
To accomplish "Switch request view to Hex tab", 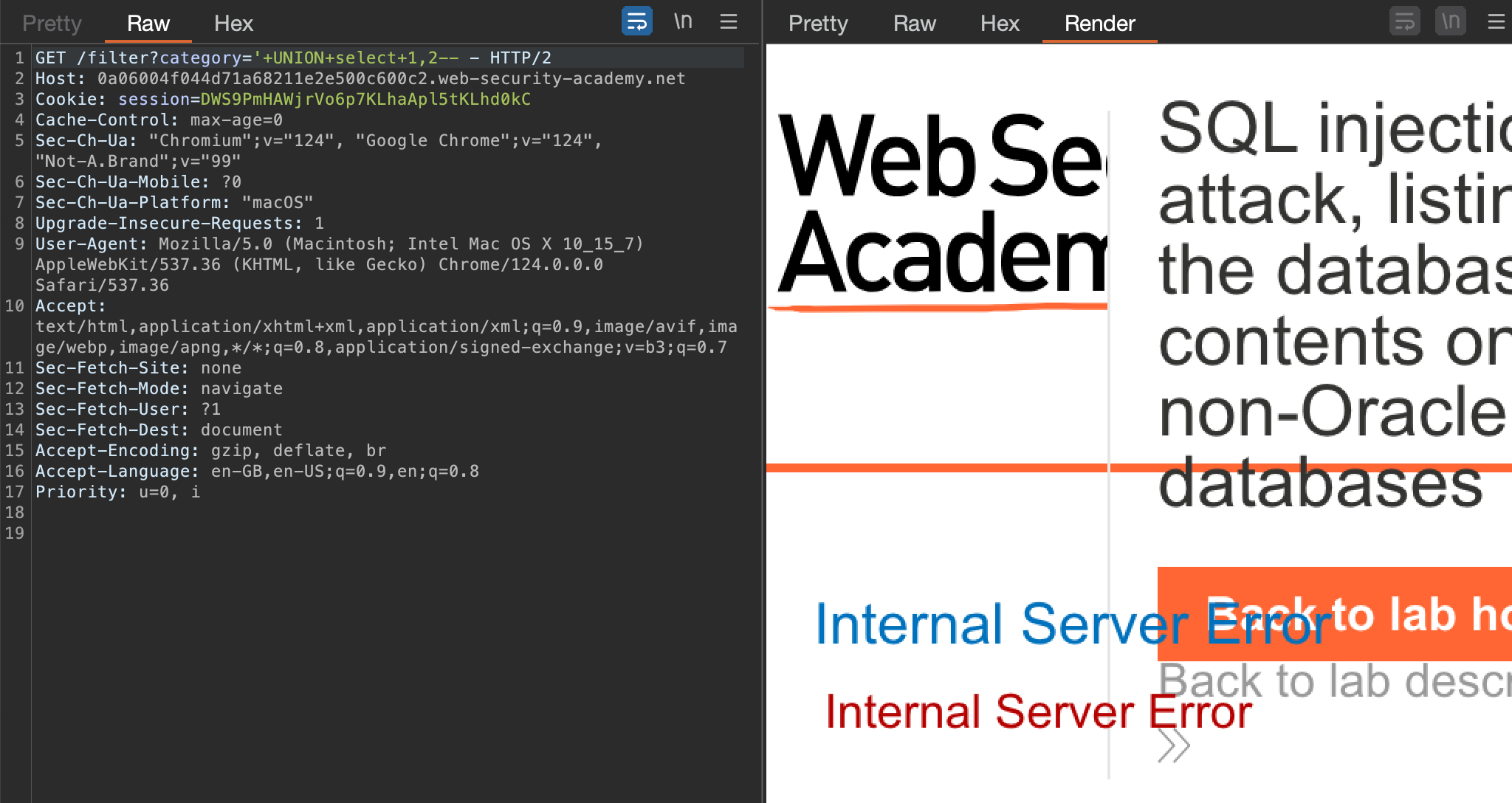I will pyautogui.click(x=233, y=24).
